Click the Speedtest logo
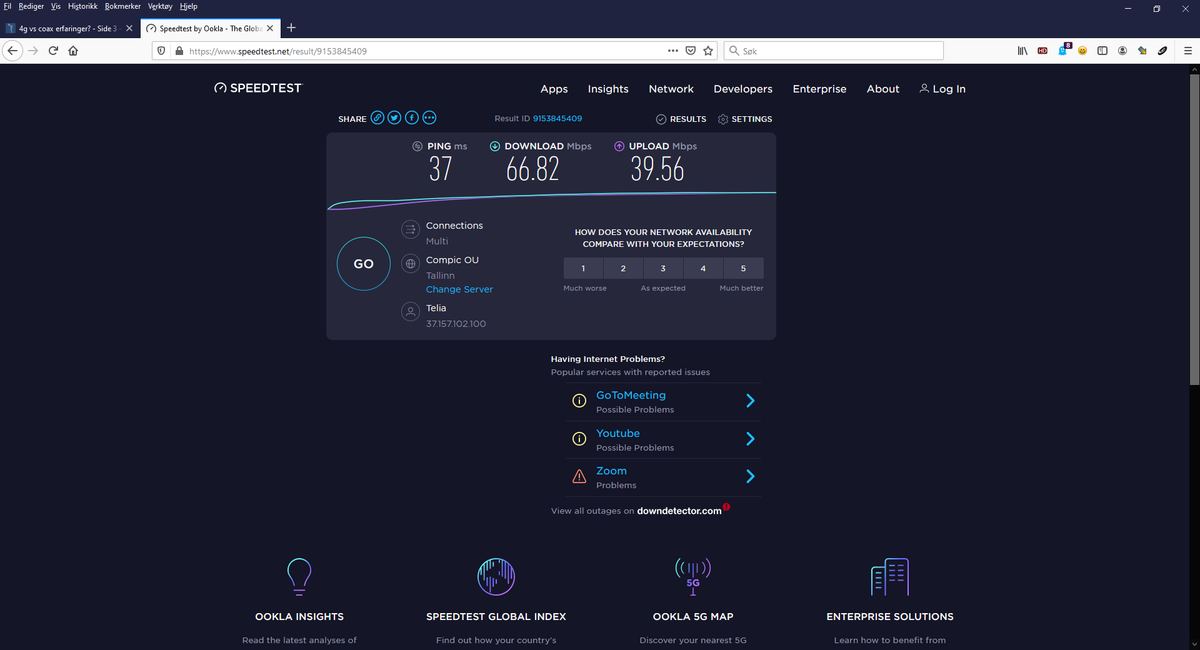This screenshot has width=1200, height=650. coord(258,88)
